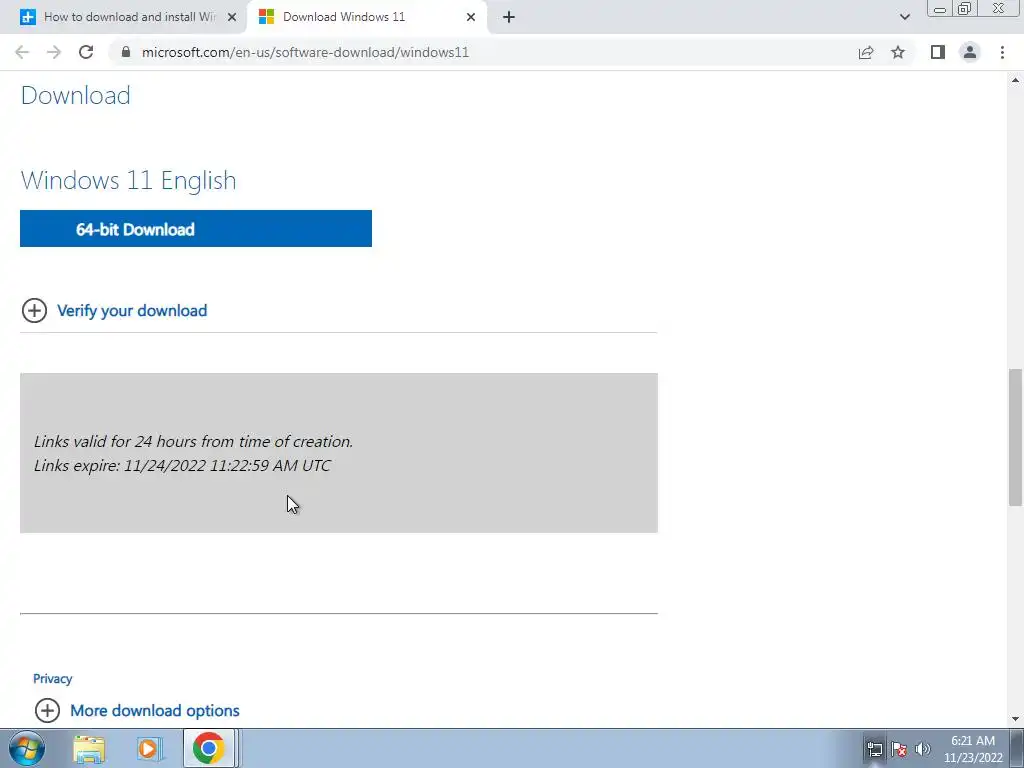This screenshot has width=1024, height=768.
Task: Open the Chrome side panel
Action: (x=938, y=52)
